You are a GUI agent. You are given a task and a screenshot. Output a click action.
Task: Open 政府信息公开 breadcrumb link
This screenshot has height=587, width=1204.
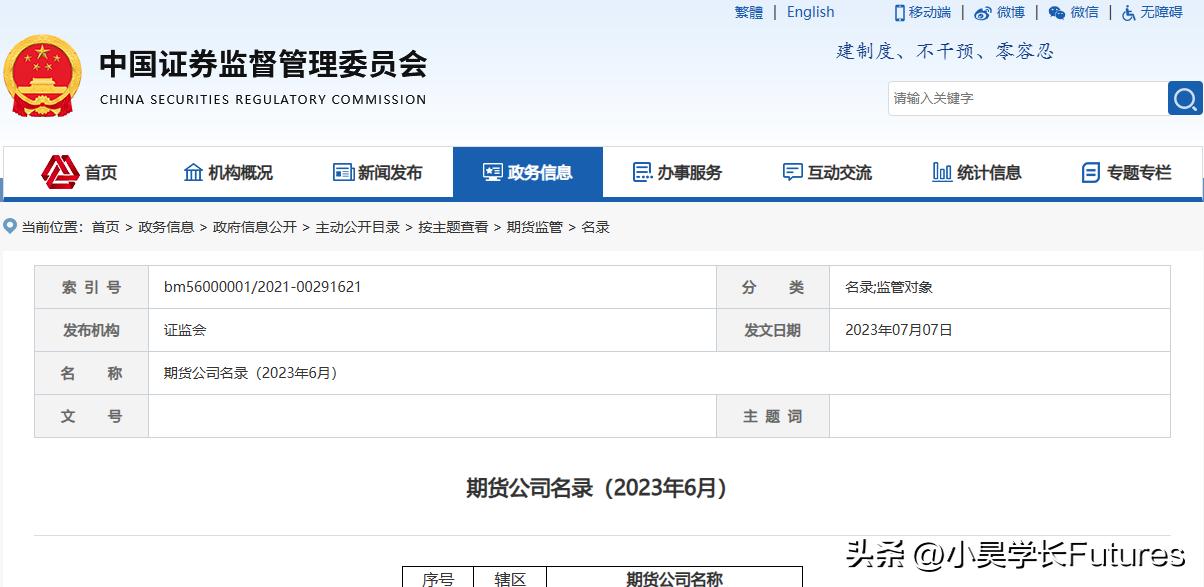coord(256,227)
